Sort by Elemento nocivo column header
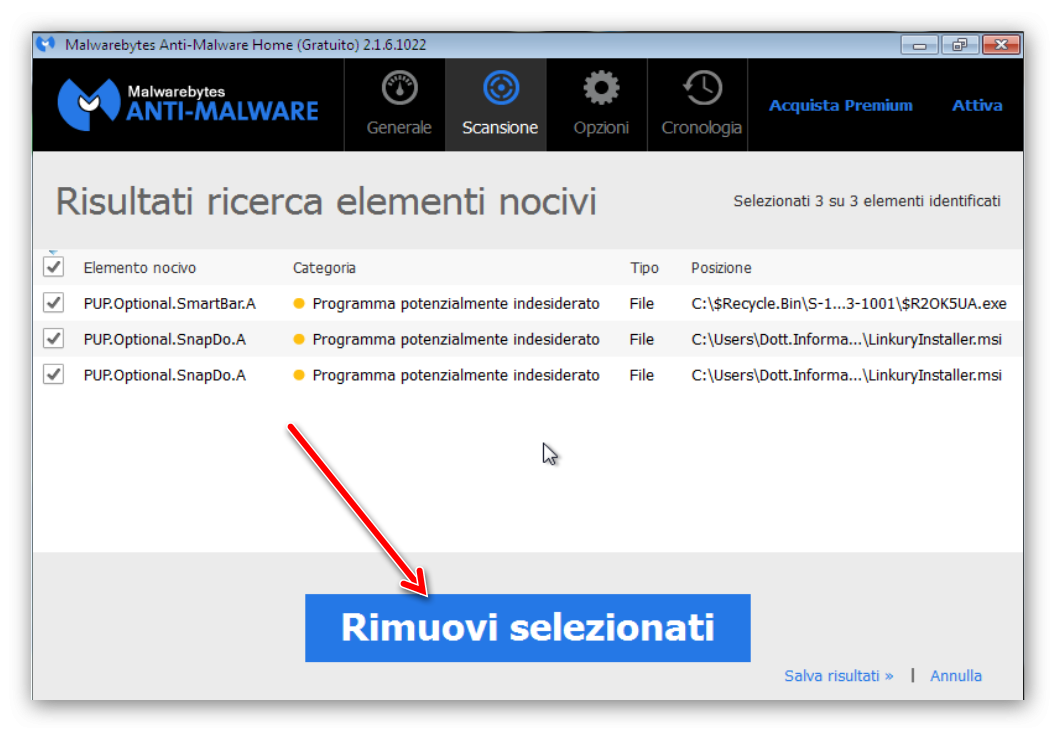Image resolution: width=1056 pixels, height=731 pixels. 139,268
